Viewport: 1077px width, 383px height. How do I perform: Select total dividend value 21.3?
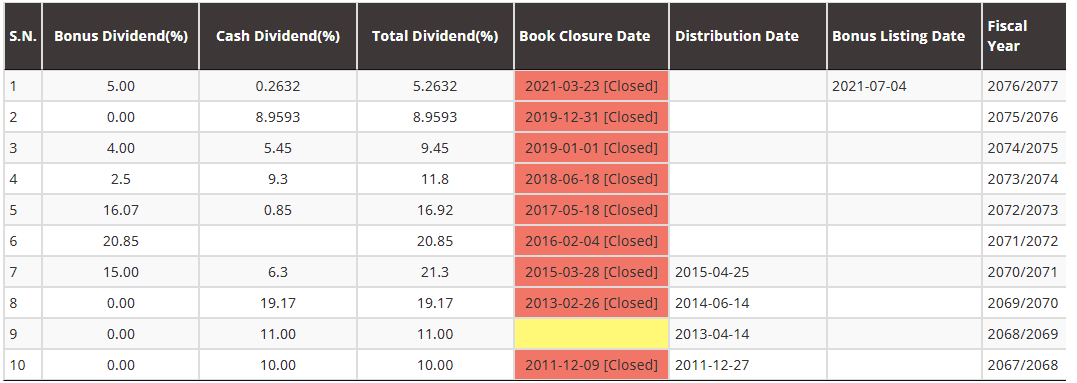(x=435, y=272)
